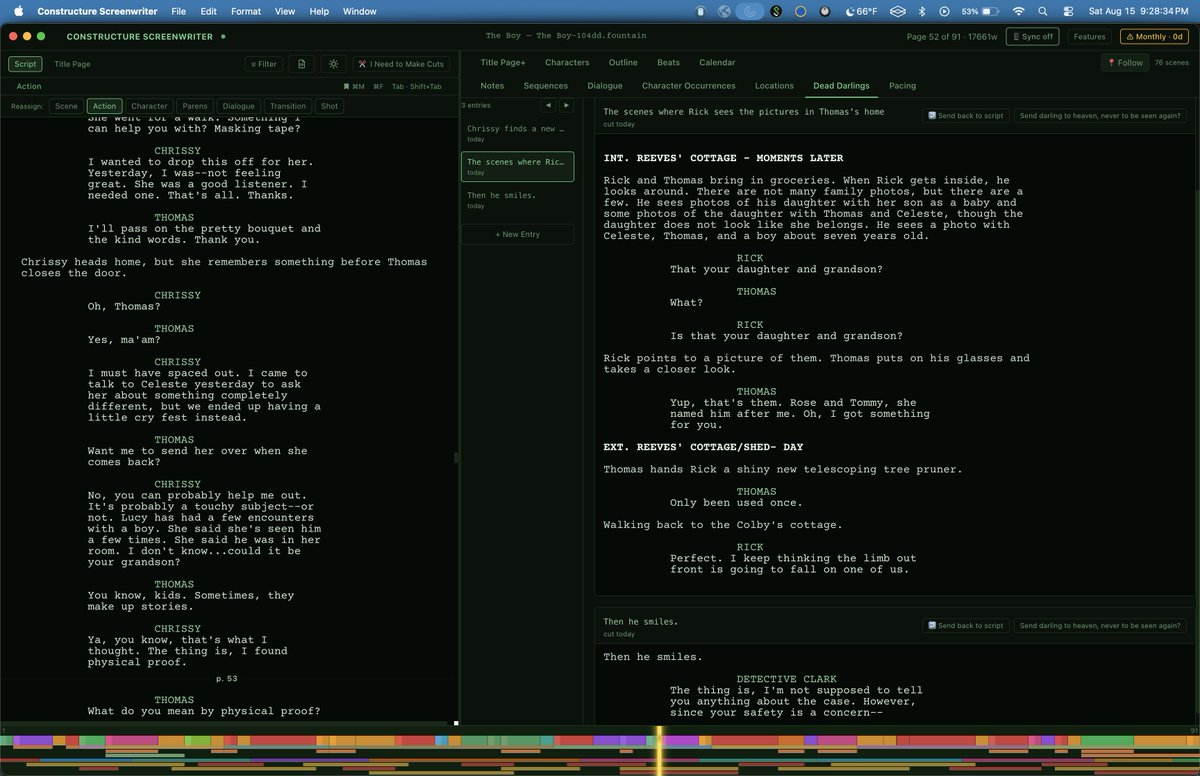Click the bookmark ⌘M shortcut icon

click(x=353, y=87)
